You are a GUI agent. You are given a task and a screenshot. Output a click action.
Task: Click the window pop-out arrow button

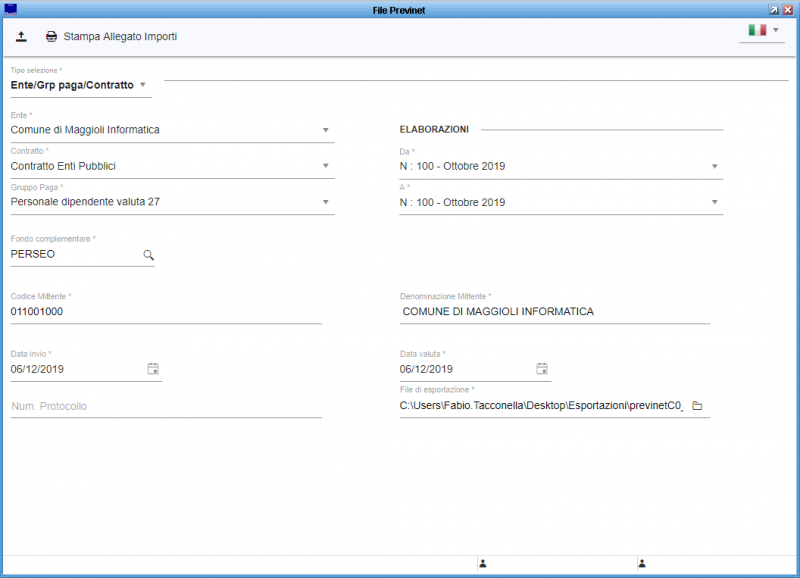click(x=774, y=10)
